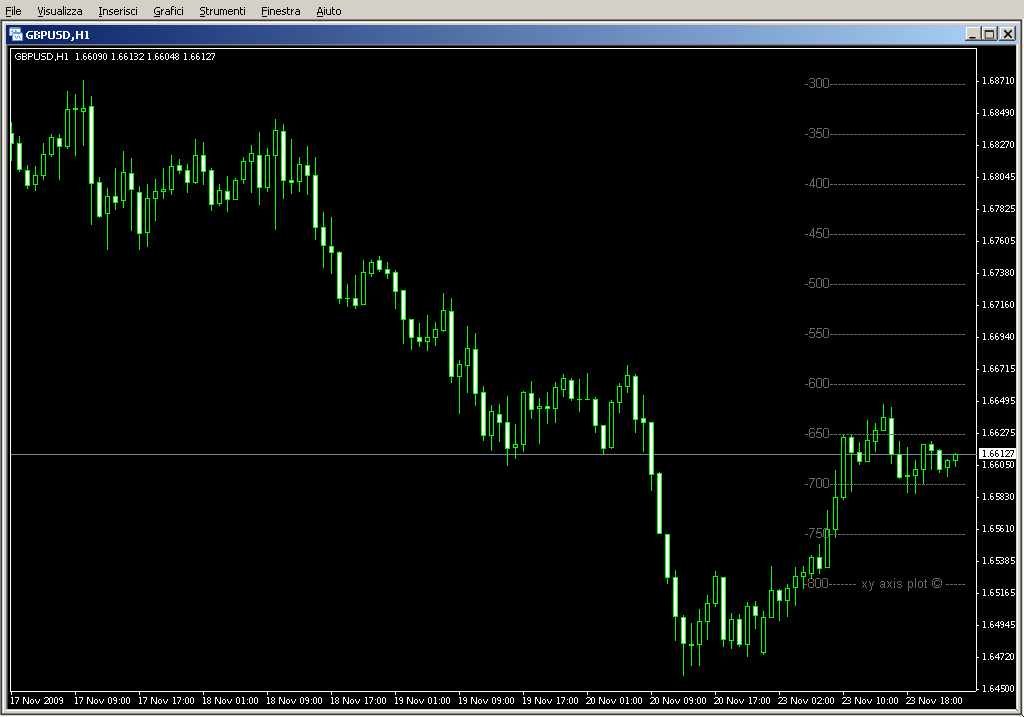This screenshot has width=1024, height=717.
Task: Open the File menu
Action: pyautogui.click(x=13, y=11)
